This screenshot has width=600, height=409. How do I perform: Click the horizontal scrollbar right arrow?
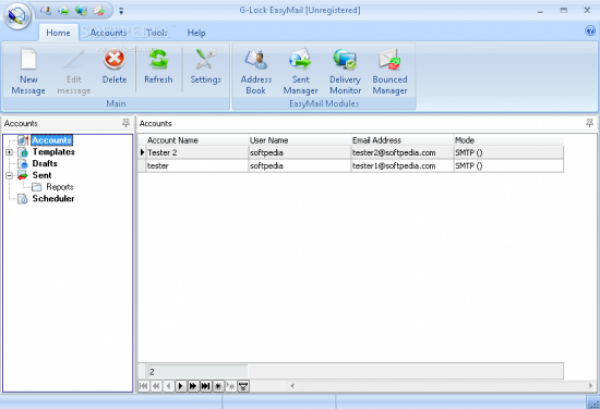click(590, 386)
